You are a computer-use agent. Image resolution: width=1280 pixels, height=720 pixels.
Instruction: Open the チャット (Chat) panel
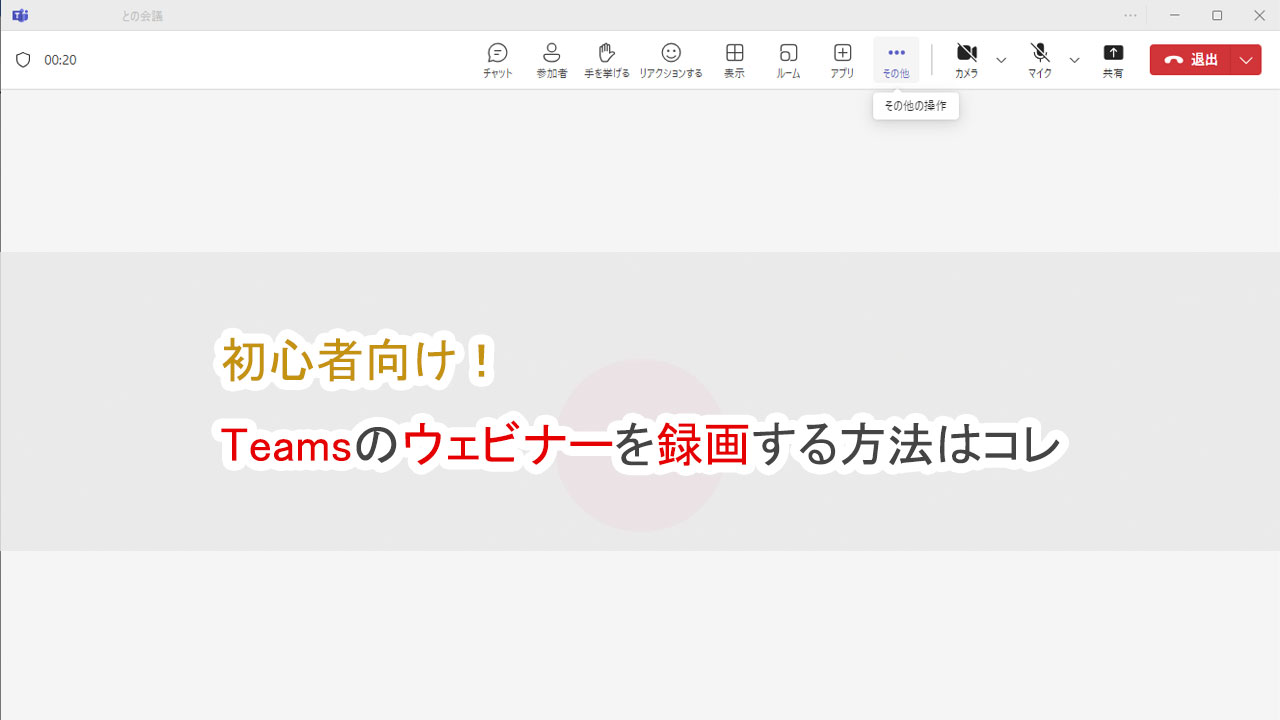click(497, 59)
